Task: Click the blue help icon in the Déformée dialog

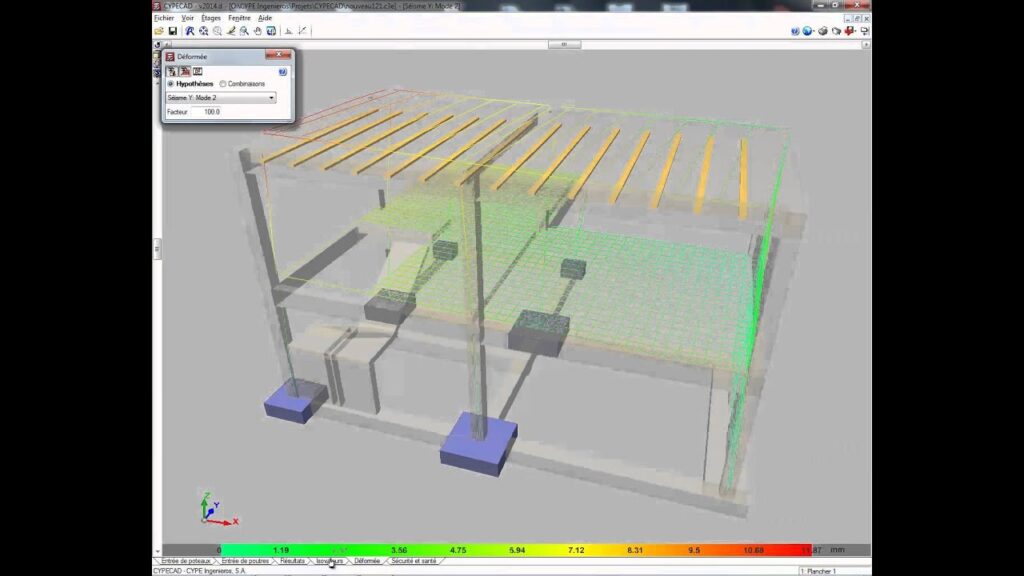Action: pyautogui.click(x=283, y=71)
